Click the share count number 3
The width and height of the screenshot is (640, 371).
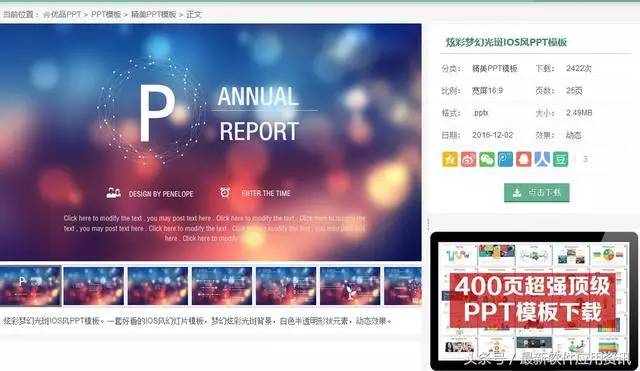pyautogui.click(x=585, y=159)
